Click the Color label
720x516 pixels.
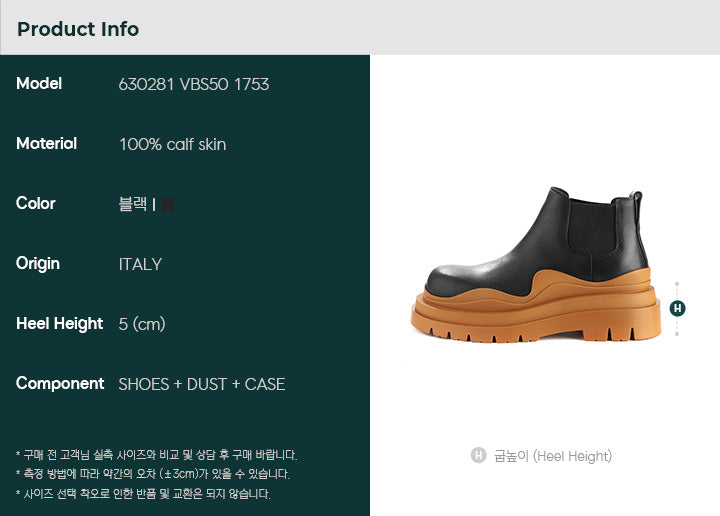tap(36, 203)
